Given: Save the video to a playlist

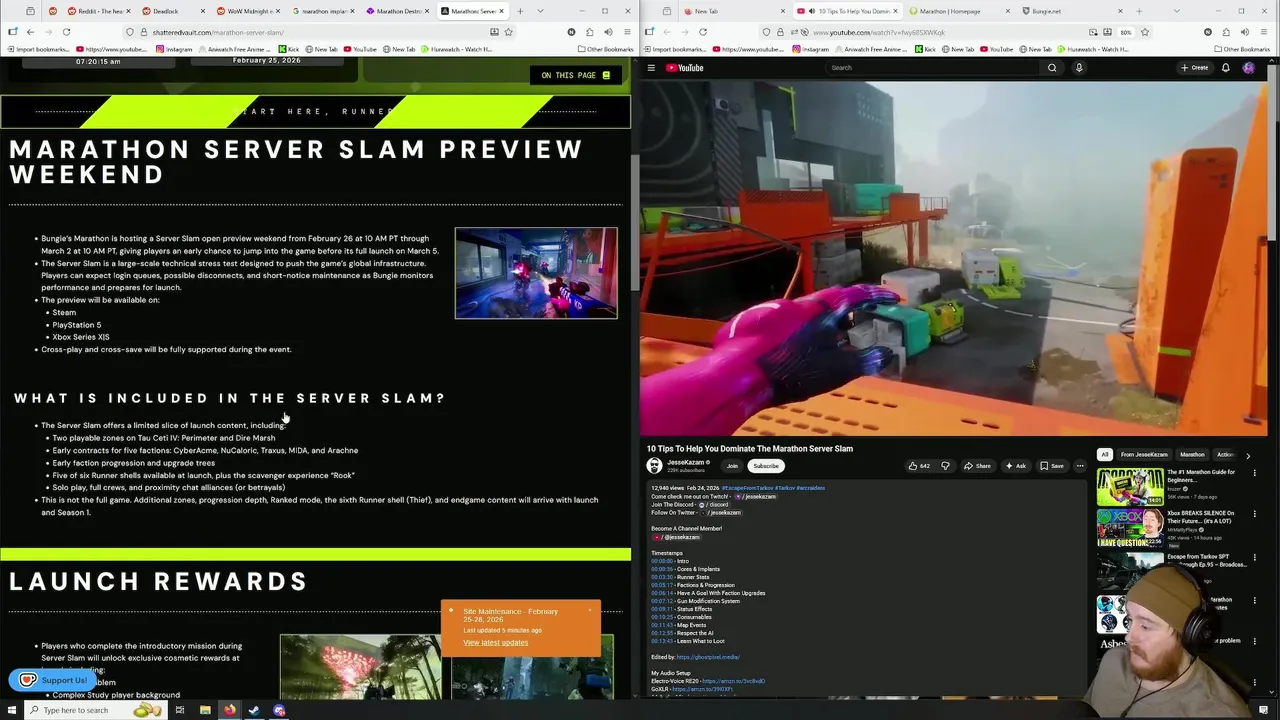Looking at the screenshot, I should (x=1052, y=466).
